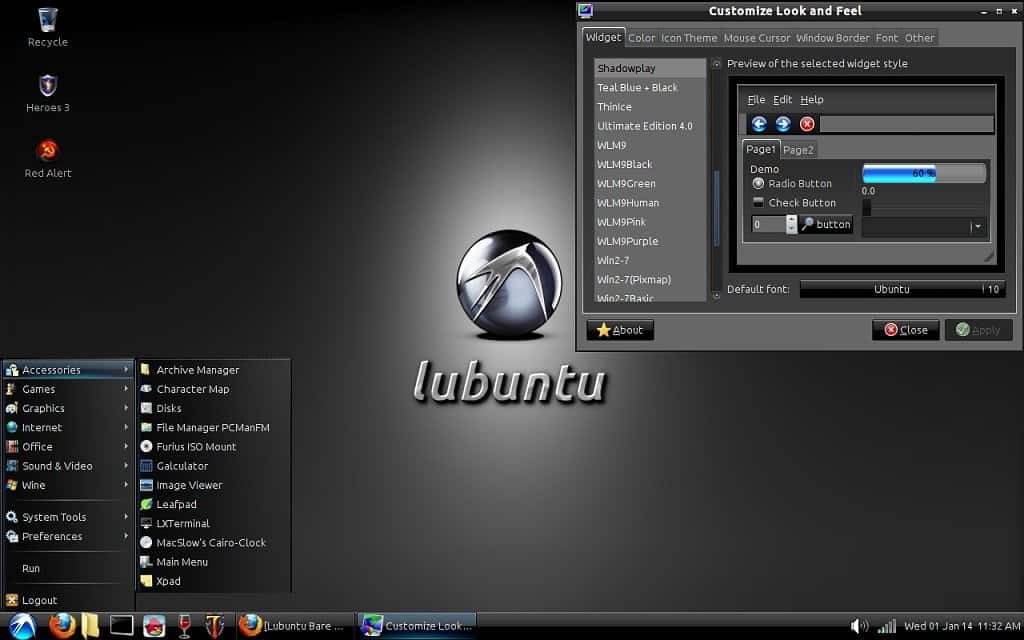Launch the Red Alert desktop shortcut
Screen dimensions: 1024x640
tap(48, 159)
